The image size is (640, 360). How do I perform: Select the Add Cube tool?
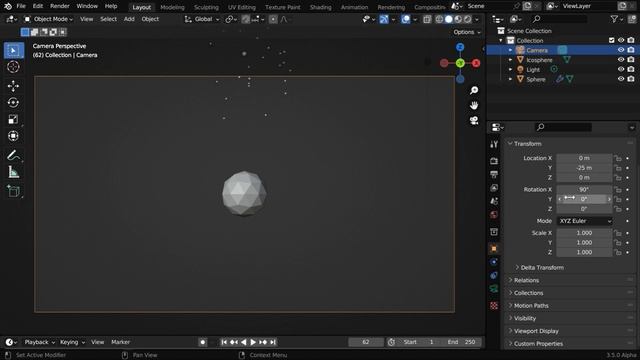pos(13,191)
